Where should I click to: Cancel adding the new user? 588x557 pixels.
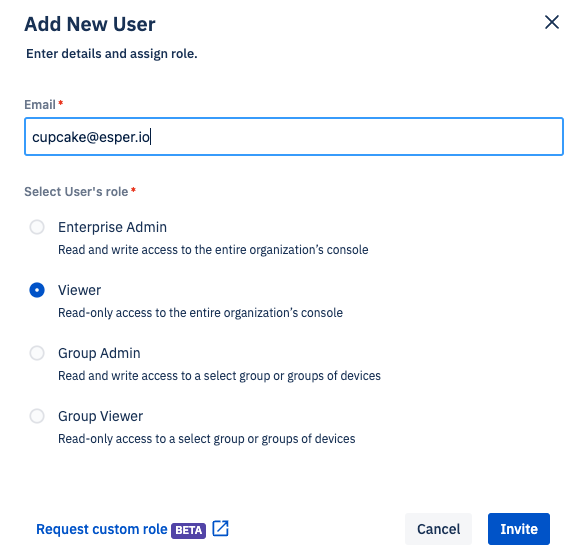(x=438, y=529)
